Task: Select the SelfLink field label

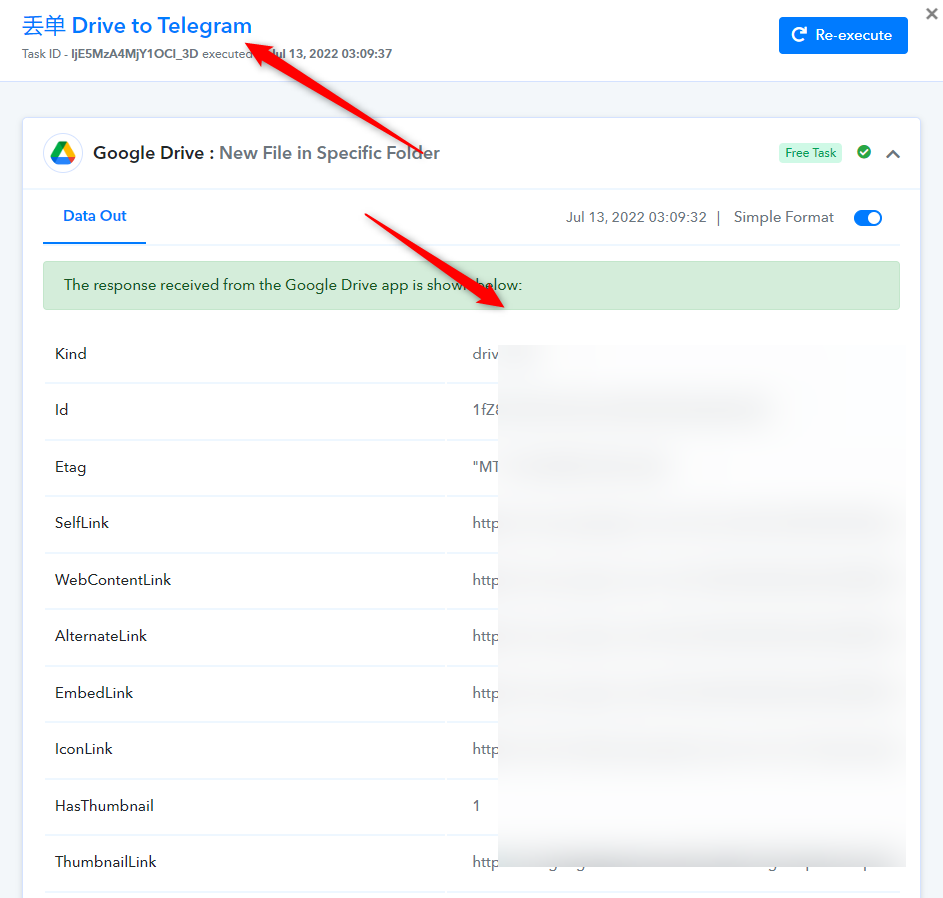Action: (82, 523)
